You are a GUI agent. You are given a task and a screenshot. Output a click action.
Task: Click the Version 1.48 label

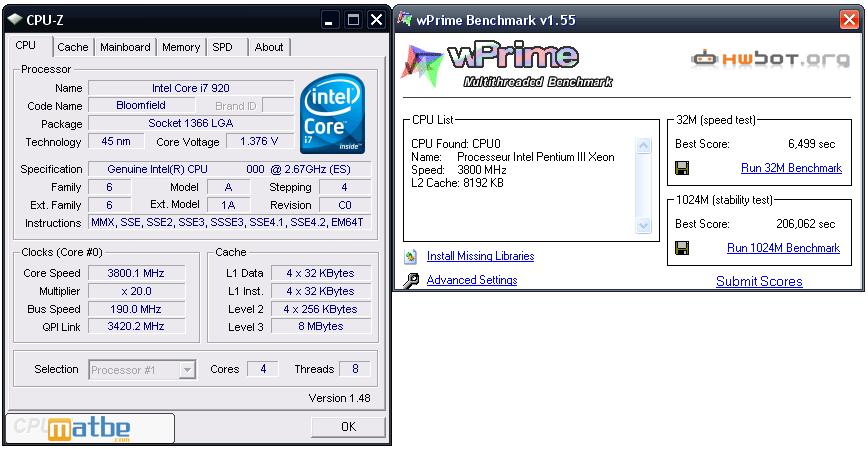339,398
